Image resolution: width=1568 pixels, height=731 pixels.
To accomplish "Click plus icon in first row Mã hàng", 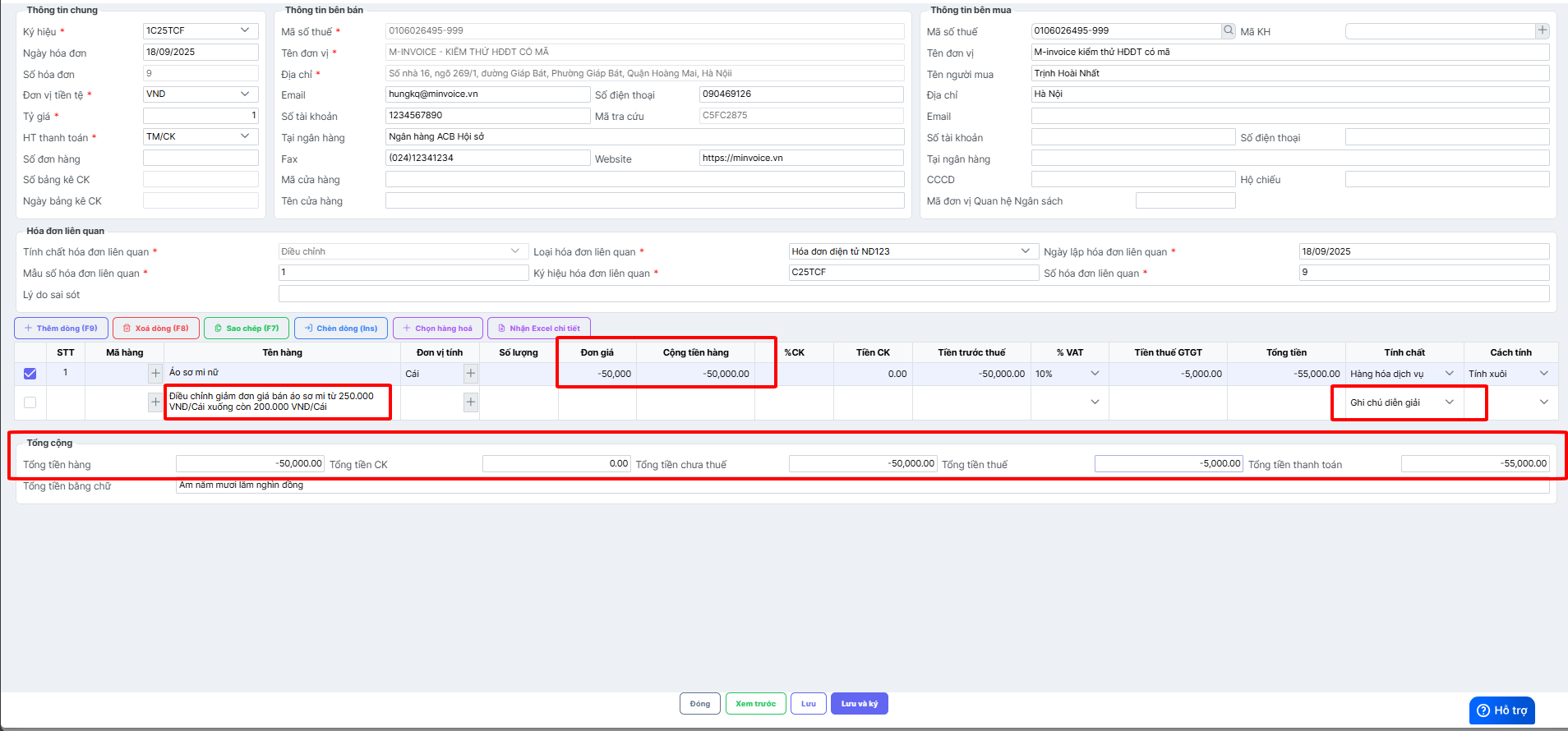I will [x=155, y=374].
